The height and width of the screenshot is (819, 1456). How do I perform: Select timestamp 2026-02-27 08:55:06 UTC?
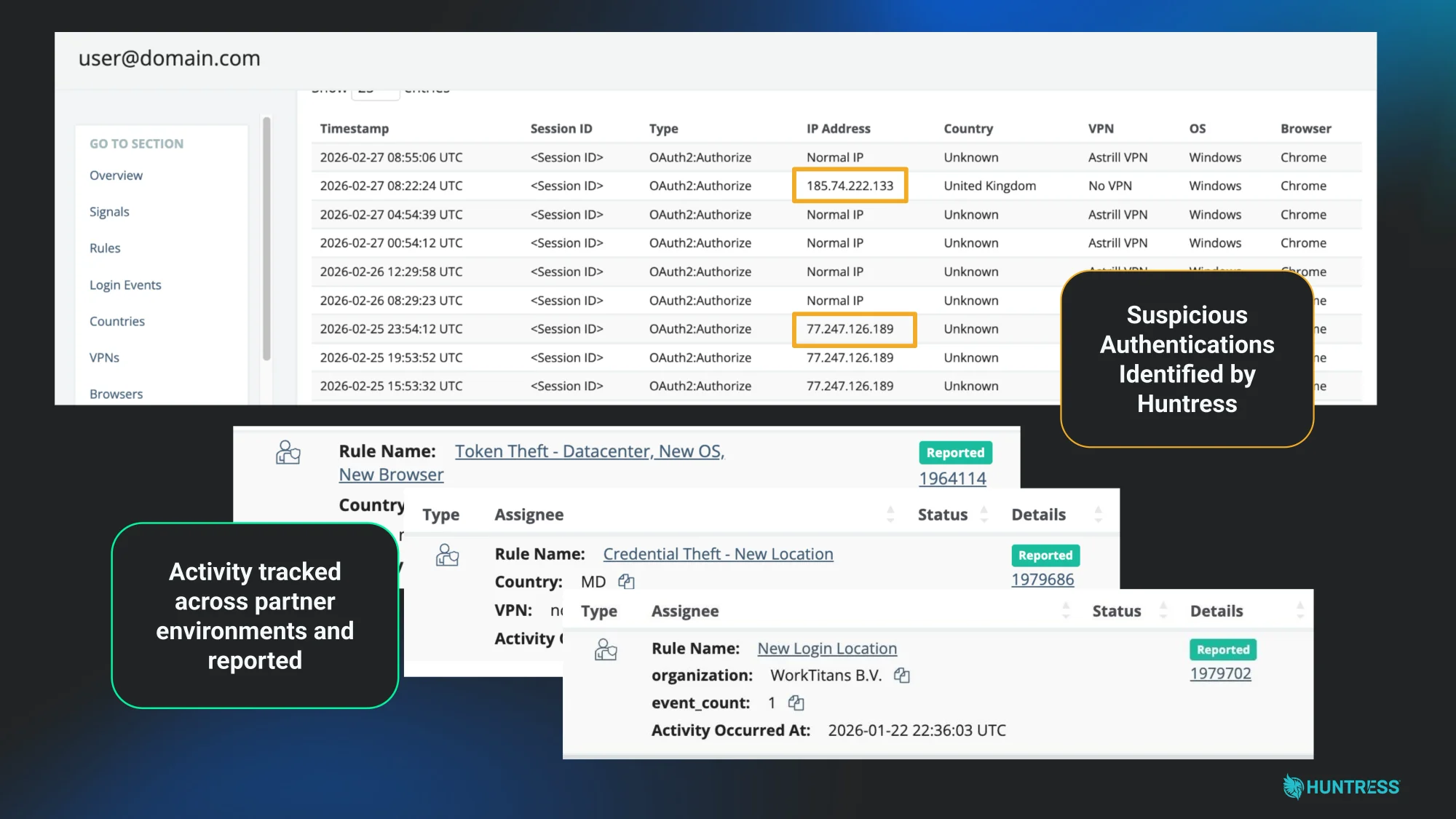tap(391, 157)
